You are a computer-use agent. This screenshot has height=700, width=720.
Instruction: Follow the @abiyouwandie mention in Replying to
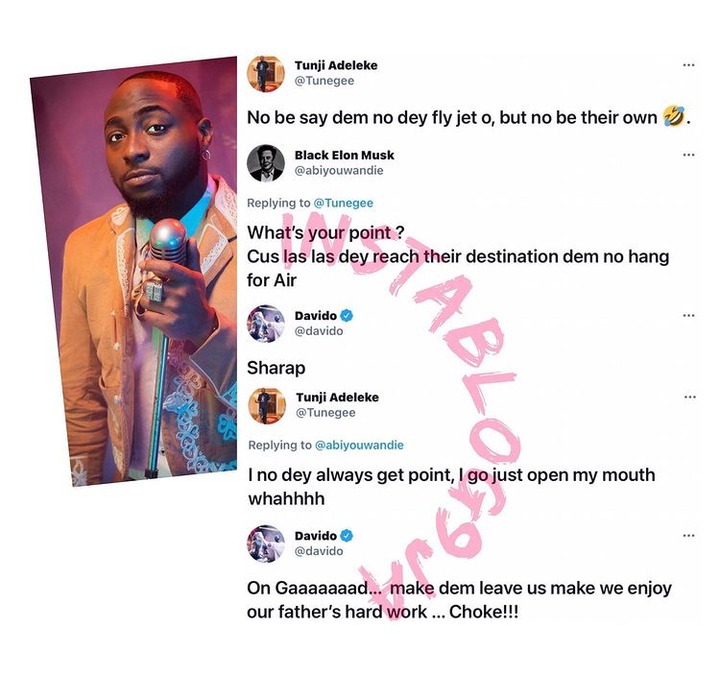pos(359,445)
